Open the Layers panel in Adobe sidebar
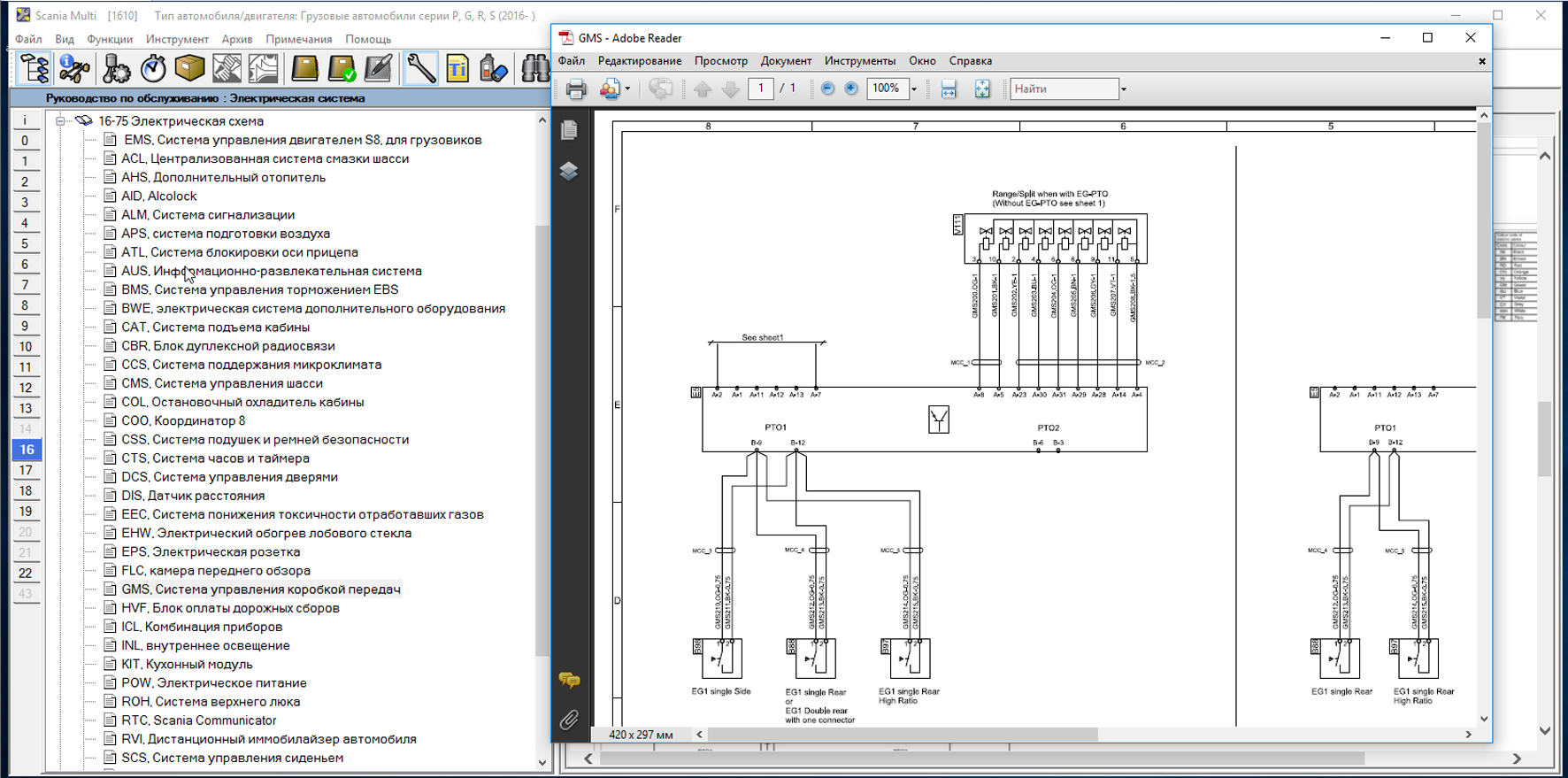1568x778 pixels. (569, 171)
